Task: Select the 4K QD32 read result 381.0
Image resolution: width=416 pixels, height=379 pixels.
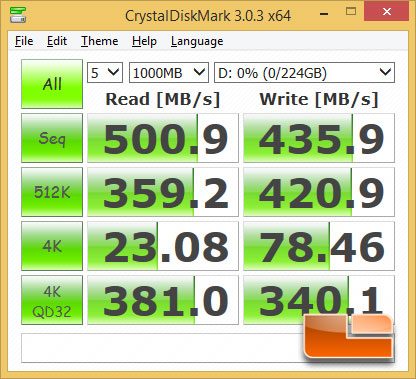Action: [x=163, y=300]
